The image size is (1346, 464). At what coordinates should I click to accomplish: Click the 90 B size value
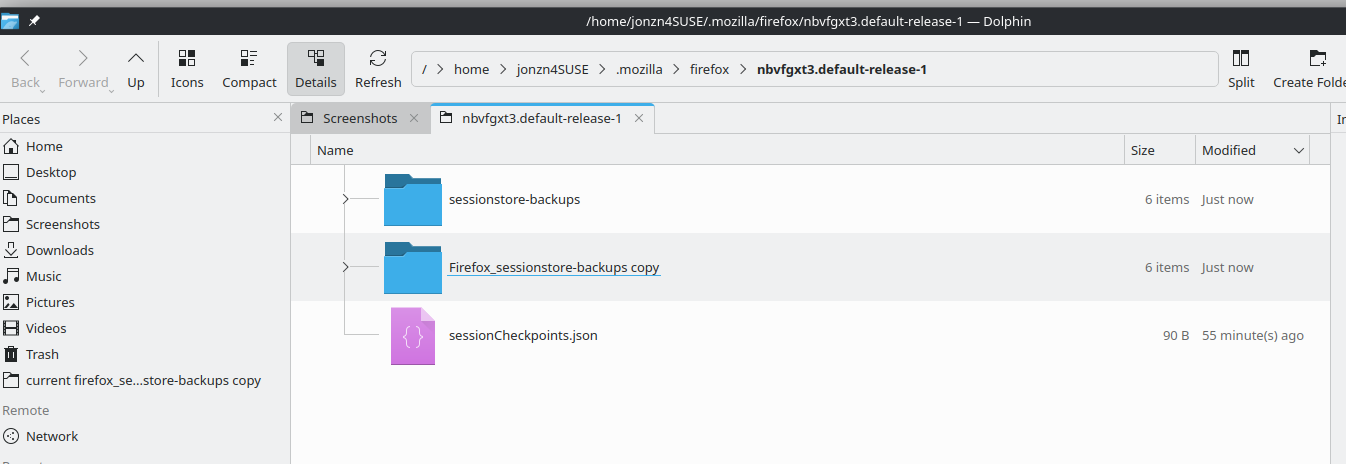(1176, 335)
